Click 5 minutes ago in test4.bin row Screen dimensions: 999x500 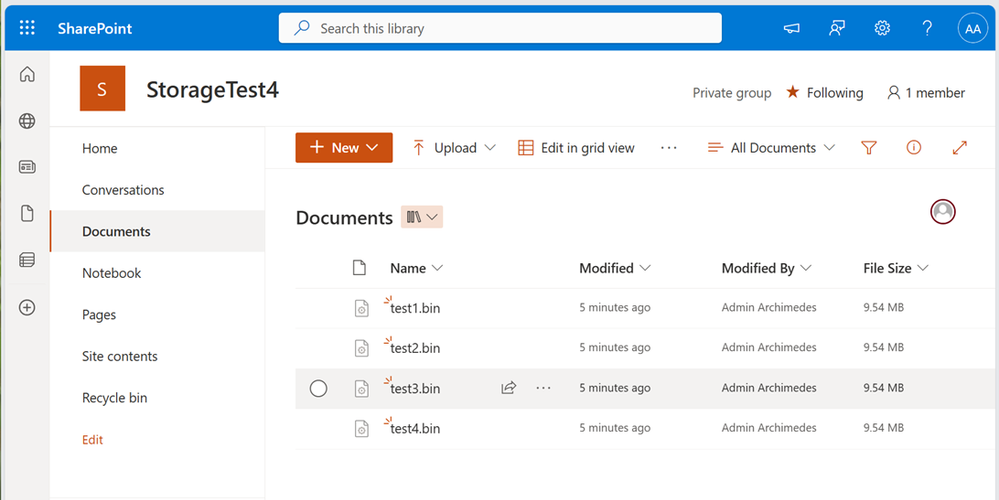pyautogui.click(x=615, y=428)
